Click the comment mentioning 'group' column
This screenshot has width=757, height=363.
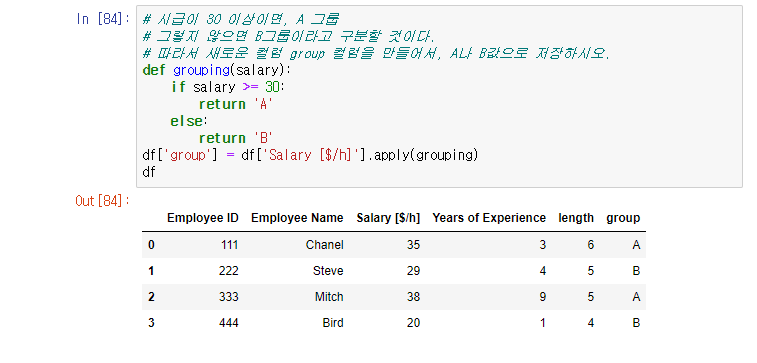(376, 53)
